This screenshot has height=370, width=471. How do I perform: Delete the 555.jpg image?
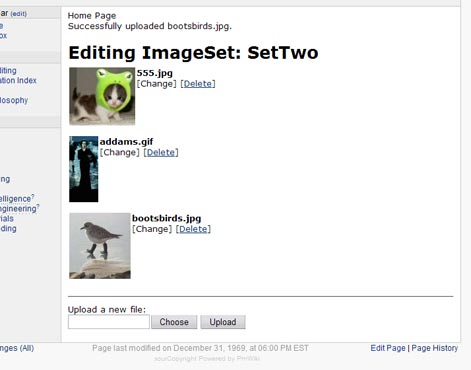198,84
